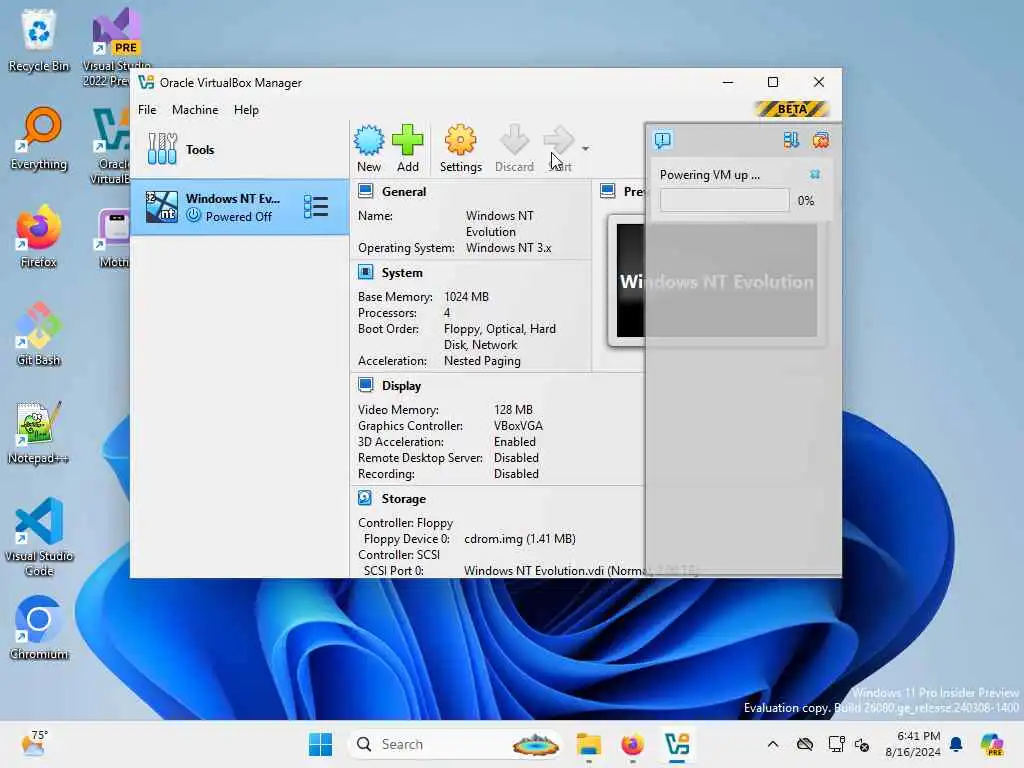Screen dimensions: 1024x768
Task: Select the Windows NT Evolution VM entry
Action: (240, 207)
